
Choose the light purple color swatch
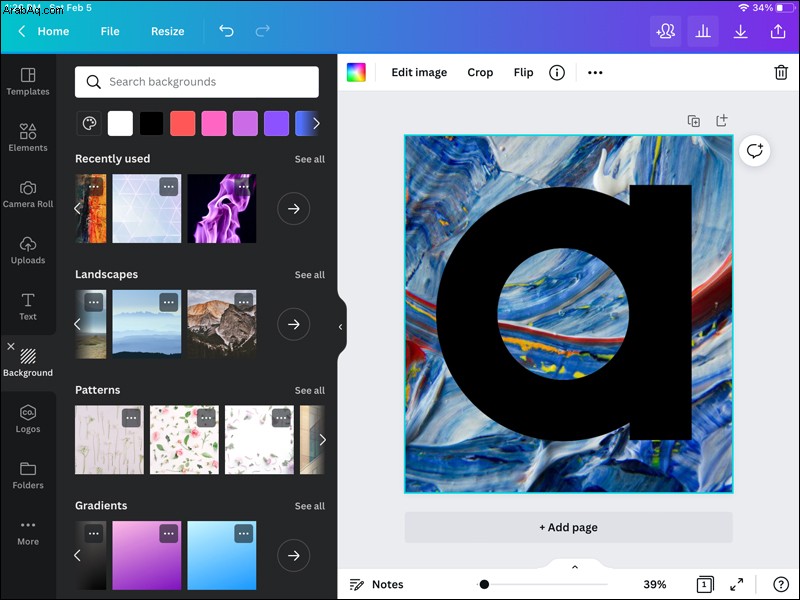point(245,123)
